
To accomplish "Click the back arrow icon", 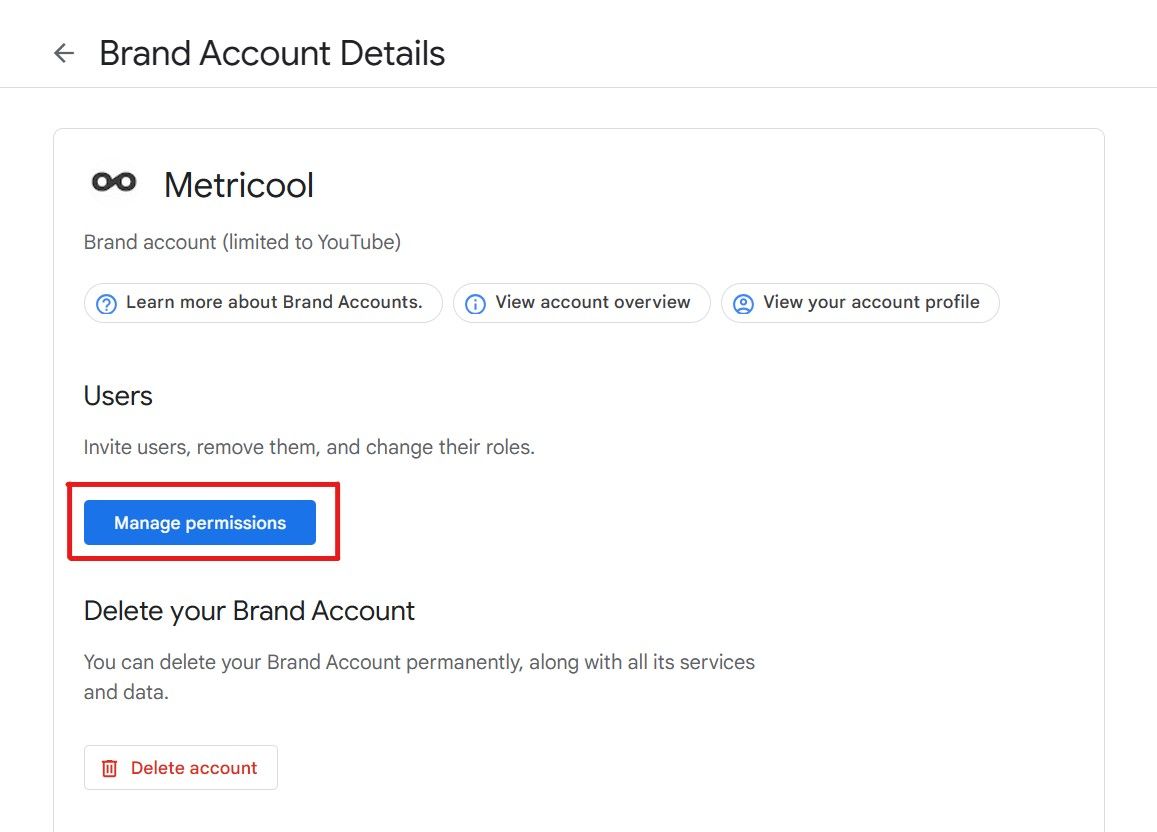I will point(64,53).
